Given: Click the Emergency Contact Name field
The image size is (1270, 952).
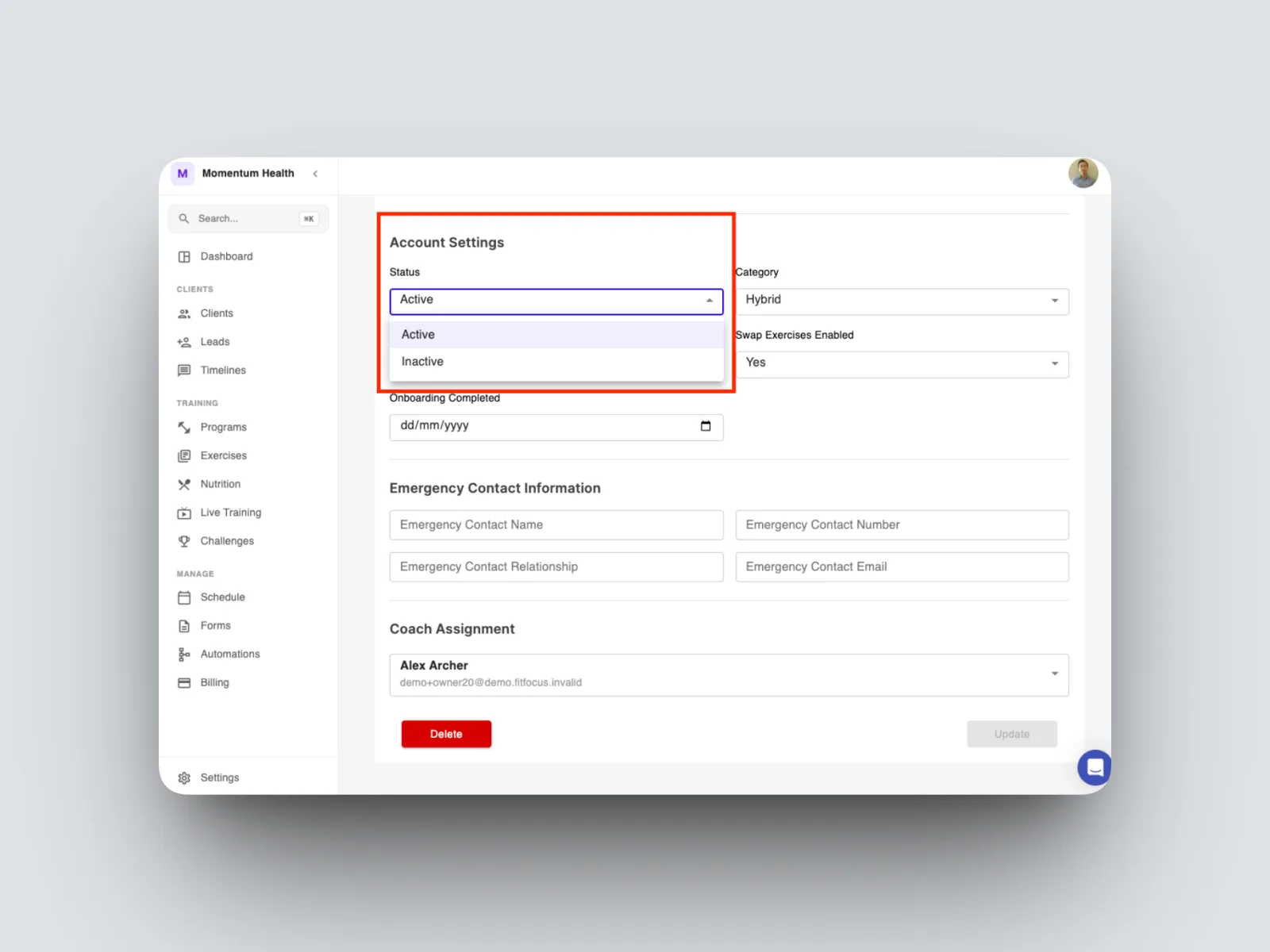Looking at the screenshot, I should point(556,525).
